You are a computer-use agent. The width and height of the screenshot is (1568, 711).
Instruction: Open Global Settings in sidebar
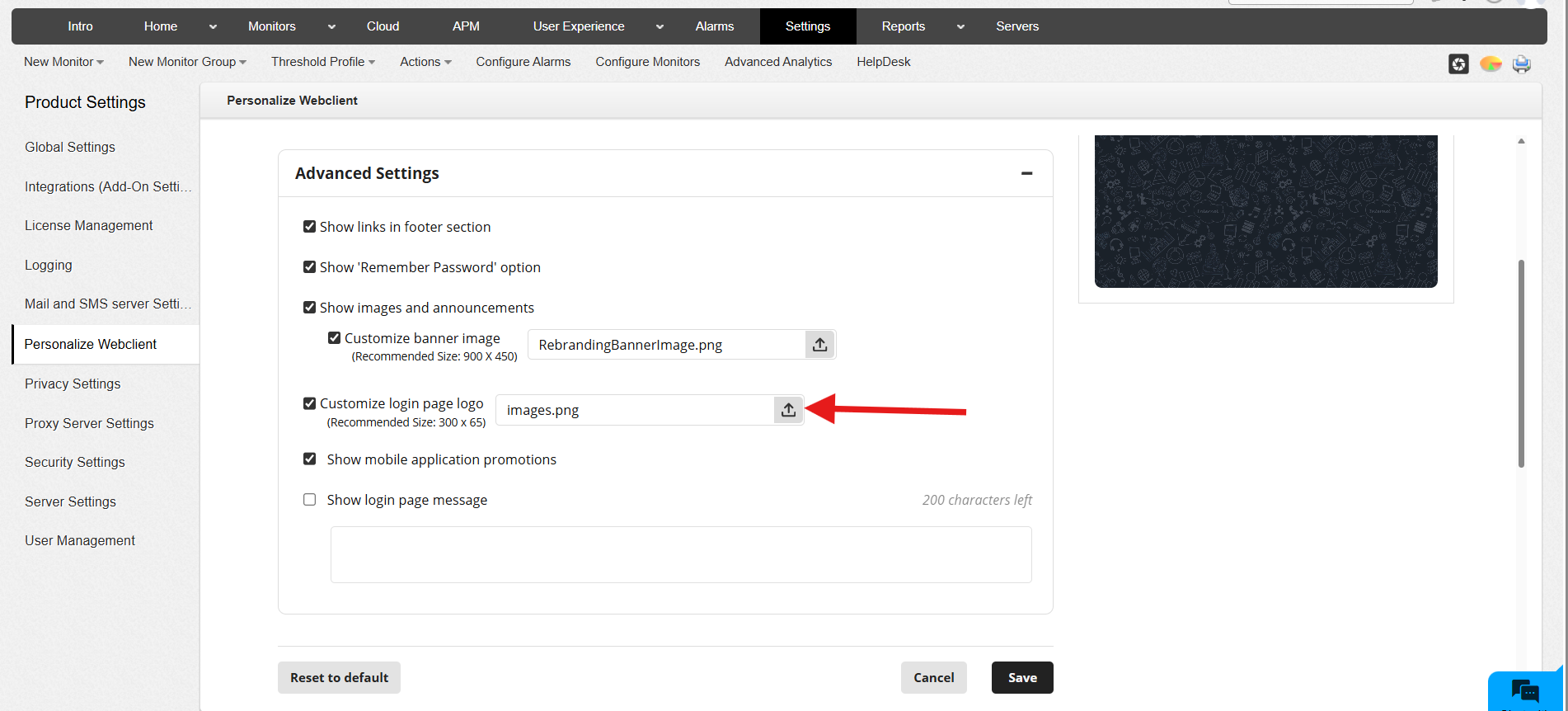70,147
